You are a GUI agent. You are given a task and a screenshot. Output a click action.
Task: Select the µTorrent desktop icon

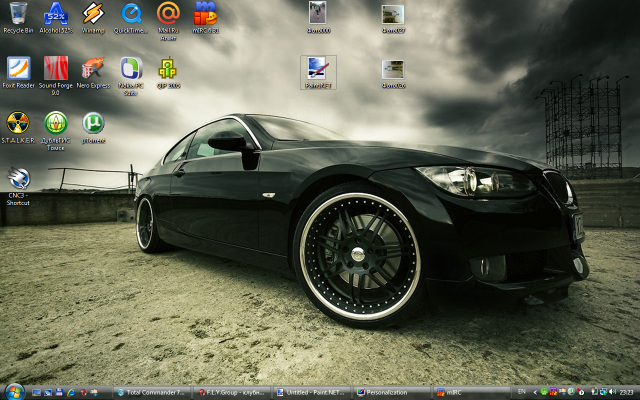(93, 128)
